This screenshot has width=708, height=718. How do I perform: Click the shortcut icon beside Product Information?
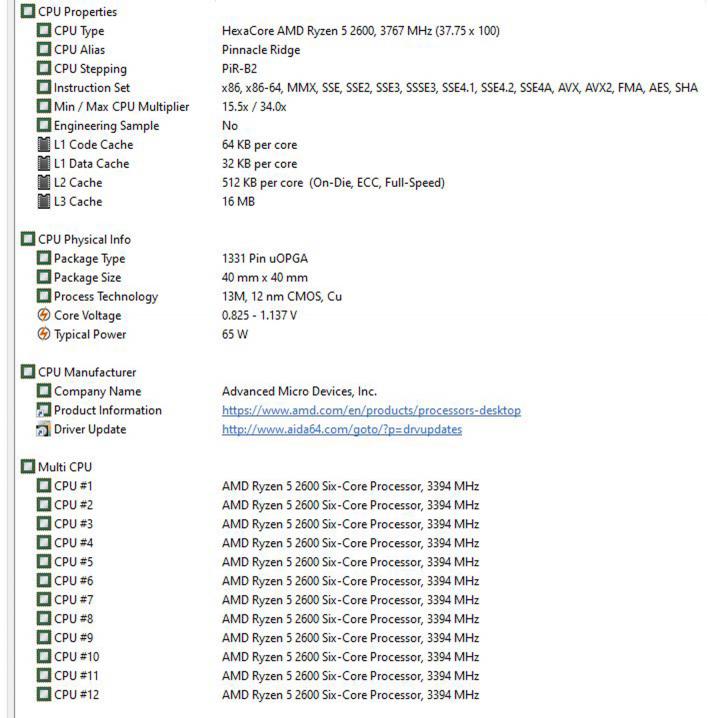[44, 410]
